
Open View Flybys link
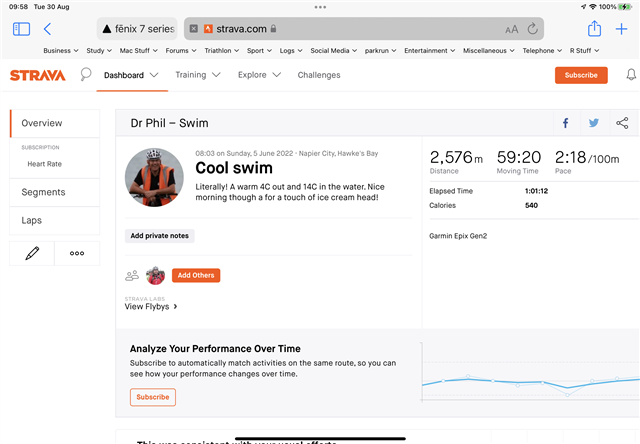point(151,306)
